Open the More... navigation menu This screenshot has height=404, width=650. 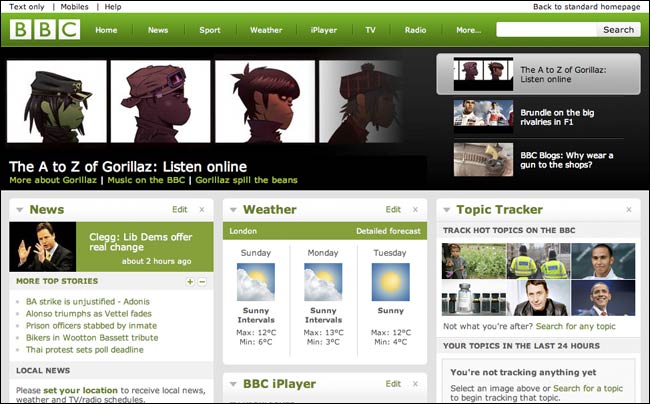[468, 30]
